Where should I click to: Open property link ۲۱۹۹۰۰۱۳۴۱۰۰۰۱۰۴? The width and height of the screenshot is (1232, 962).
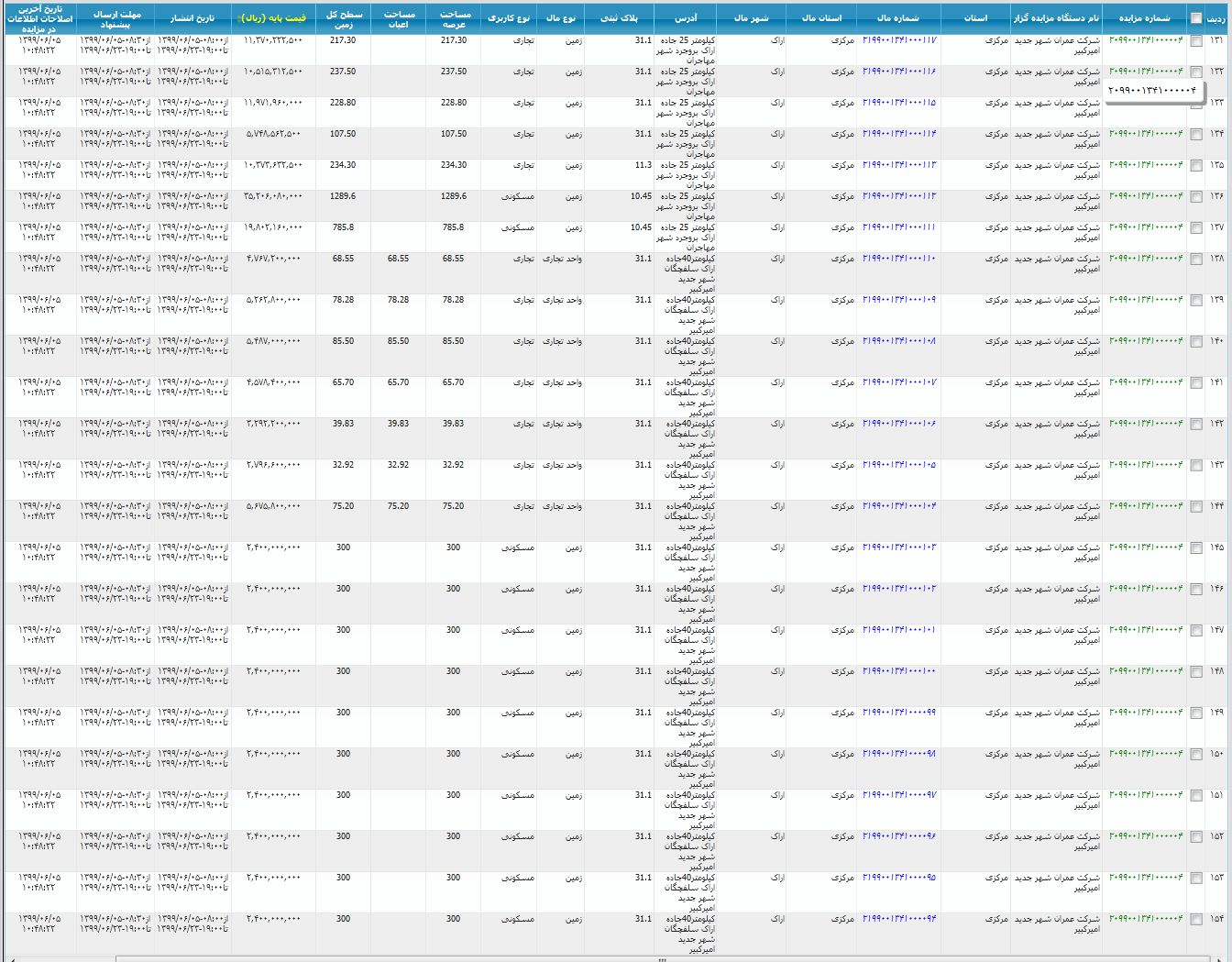899,506
